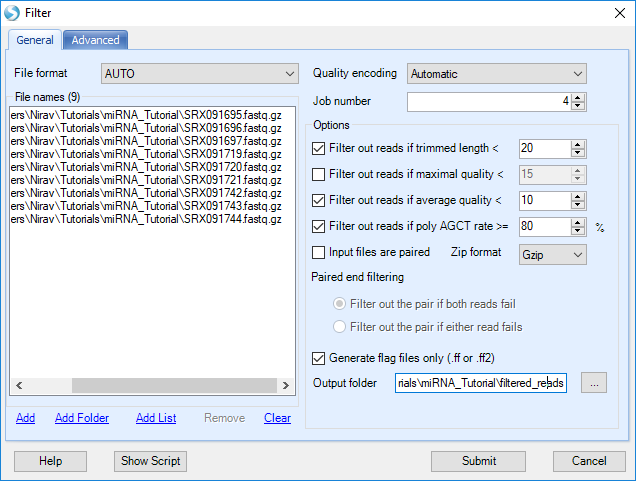Select file SRX091742.fastq.gz

146,193
